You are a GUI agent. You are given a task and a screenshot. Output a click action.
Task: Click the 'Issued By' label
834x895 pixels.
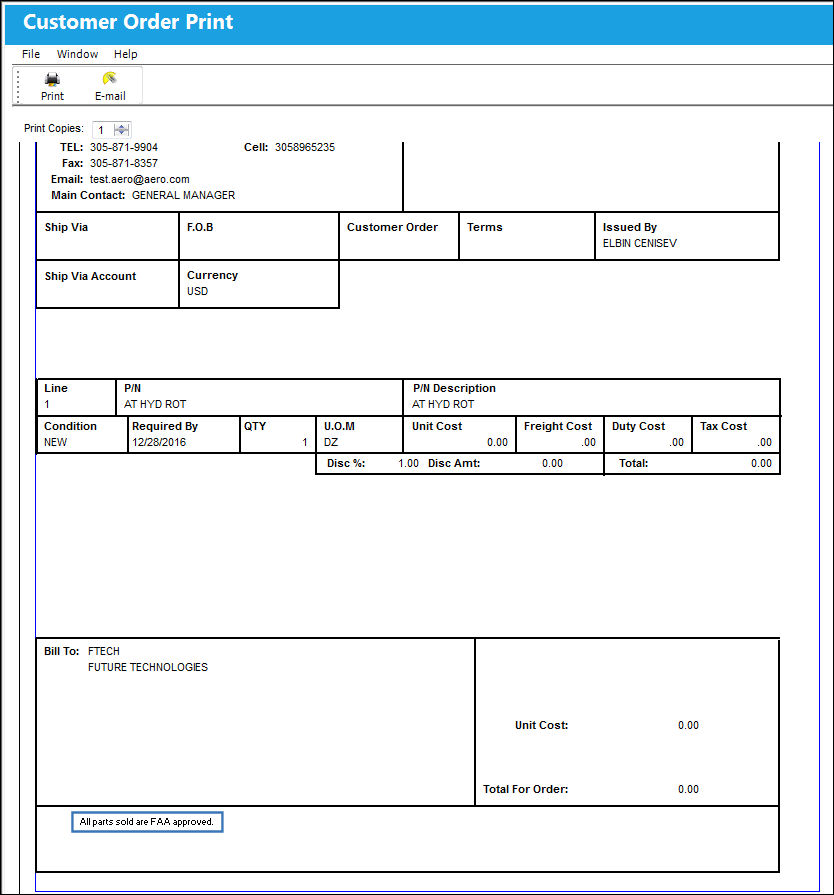pos(630,227)
